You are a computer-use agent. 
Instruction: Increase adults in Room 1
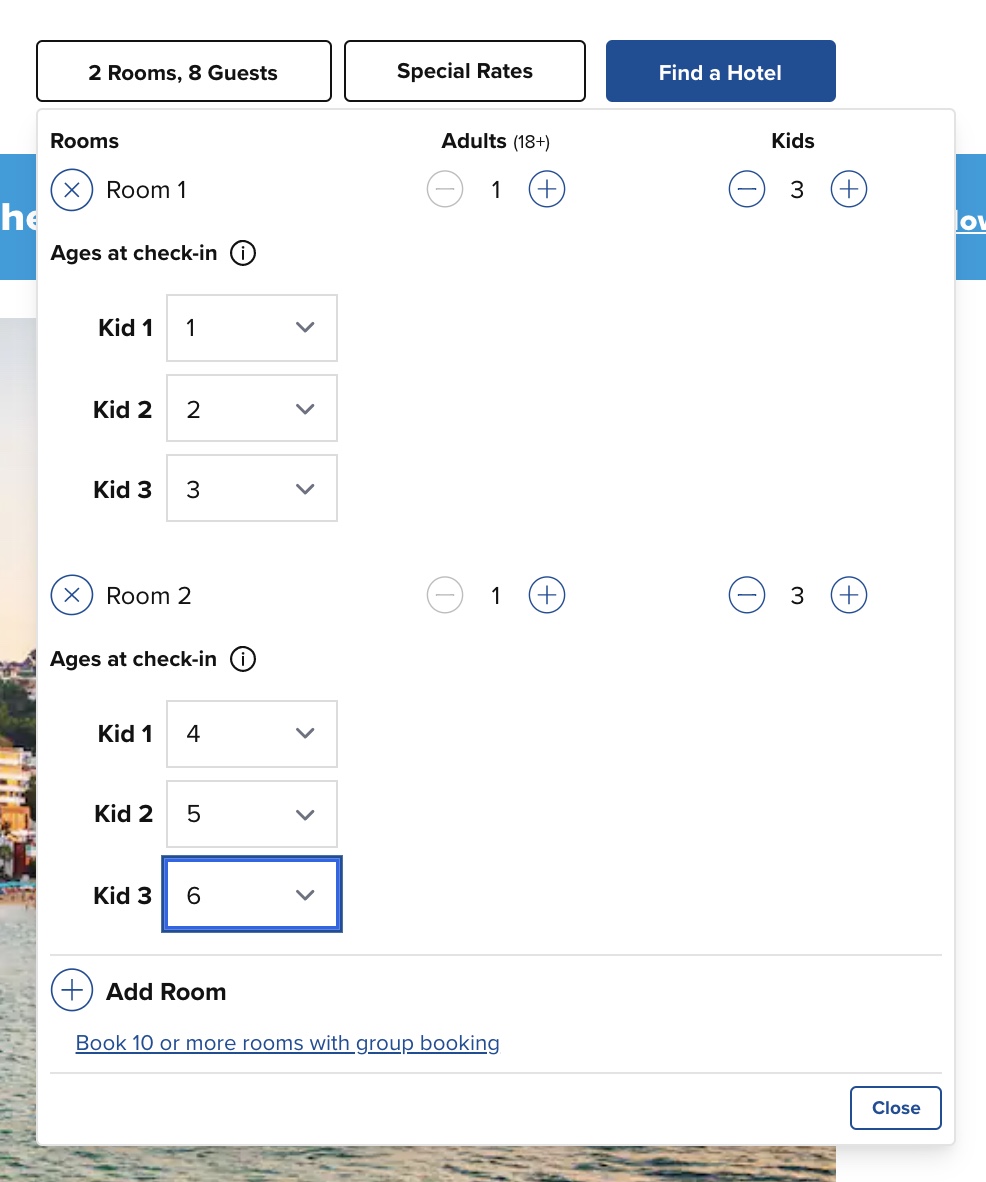[x=547, y=189]
